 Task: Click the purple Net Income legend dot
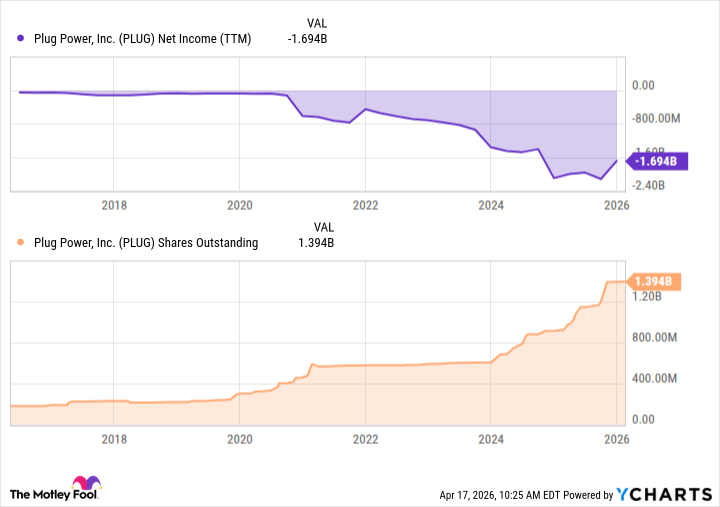click(20, 39)
